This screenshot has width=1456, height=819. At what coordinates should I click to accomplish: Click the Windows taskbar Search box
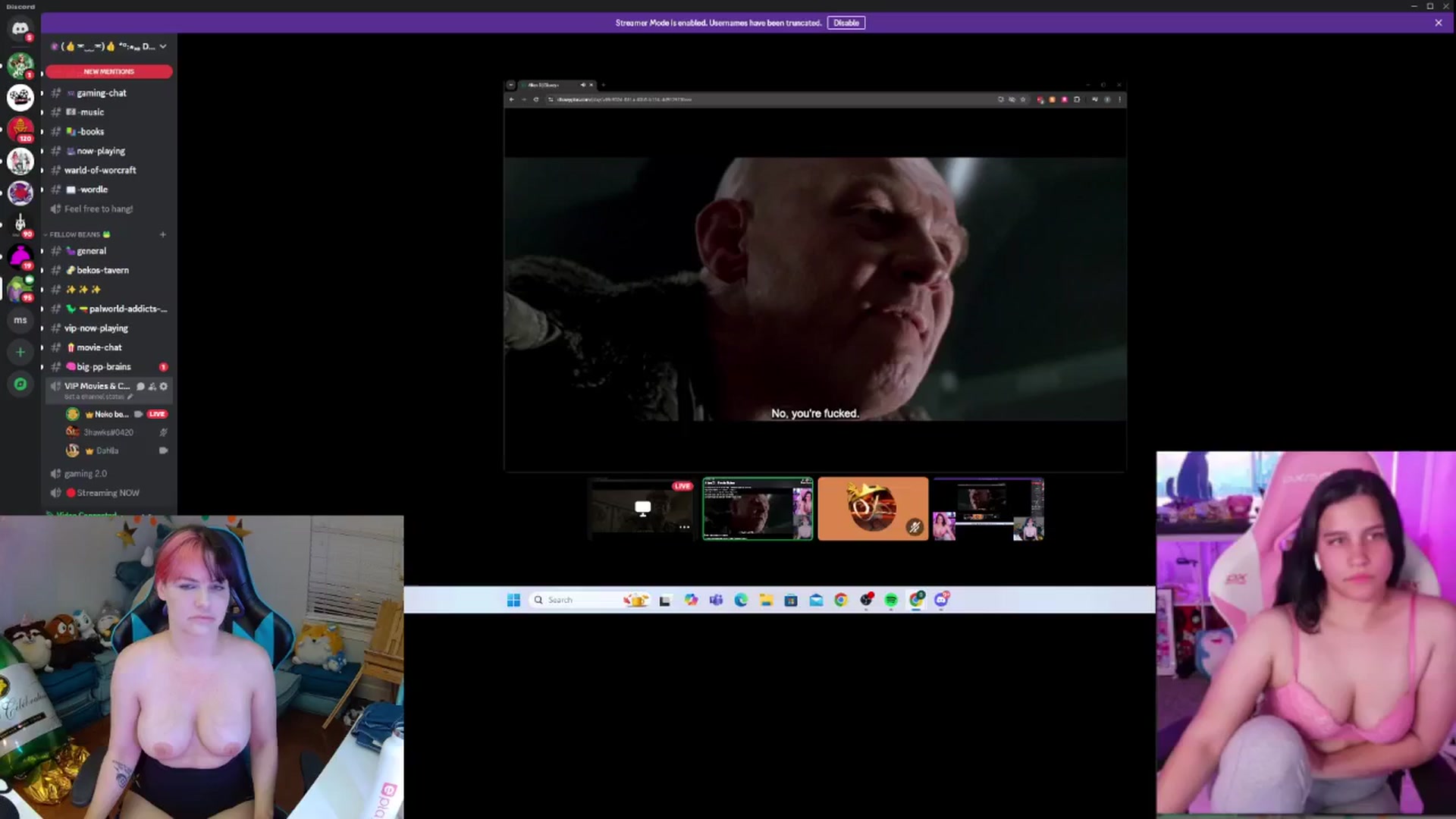[590, 600]
